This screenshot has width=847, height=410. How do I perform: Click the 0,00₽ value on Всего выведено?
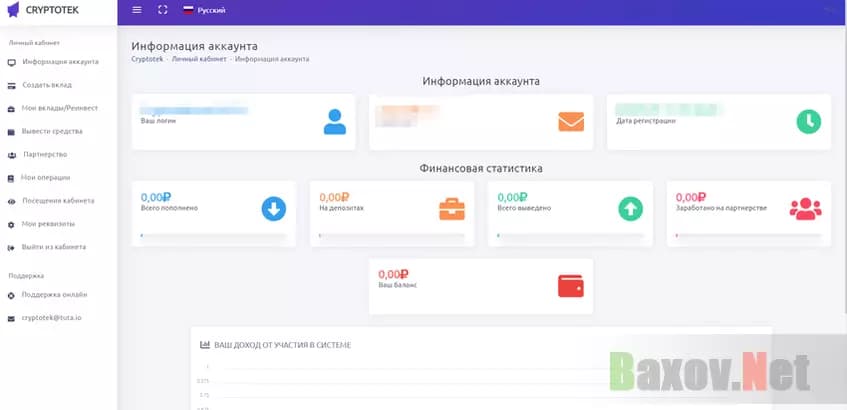(x=512, y=198)
